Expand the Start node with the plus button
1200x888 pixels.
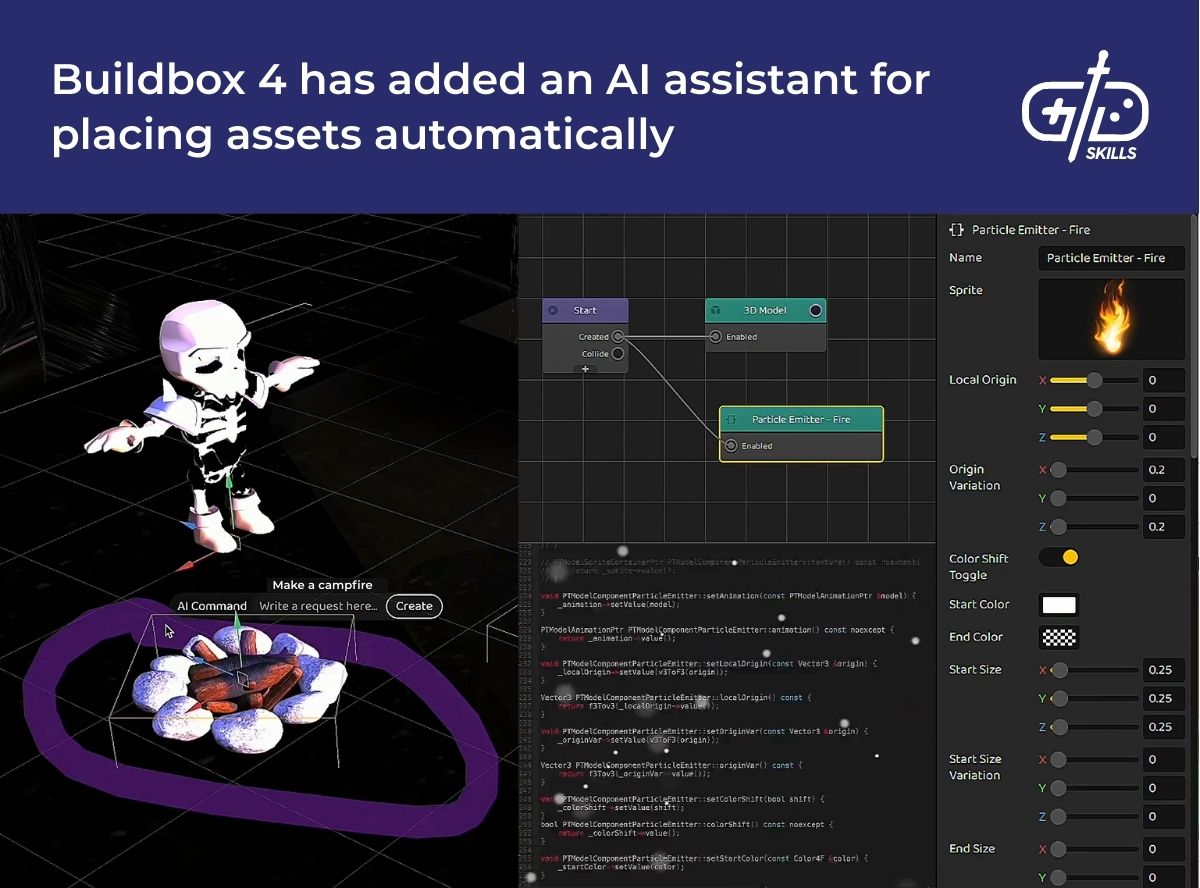(x=585, y=368)
